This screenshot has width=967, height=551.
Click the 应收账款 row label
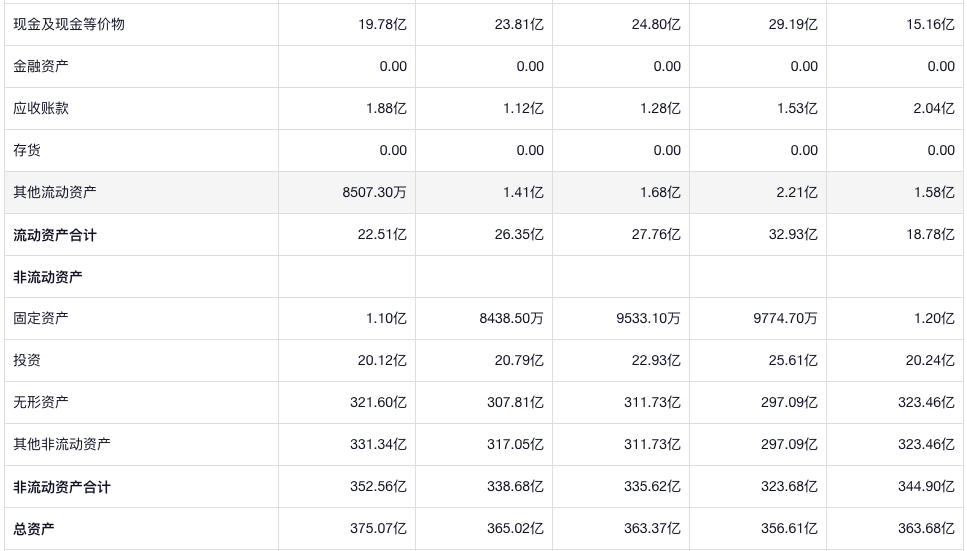(x=41, y=108)
